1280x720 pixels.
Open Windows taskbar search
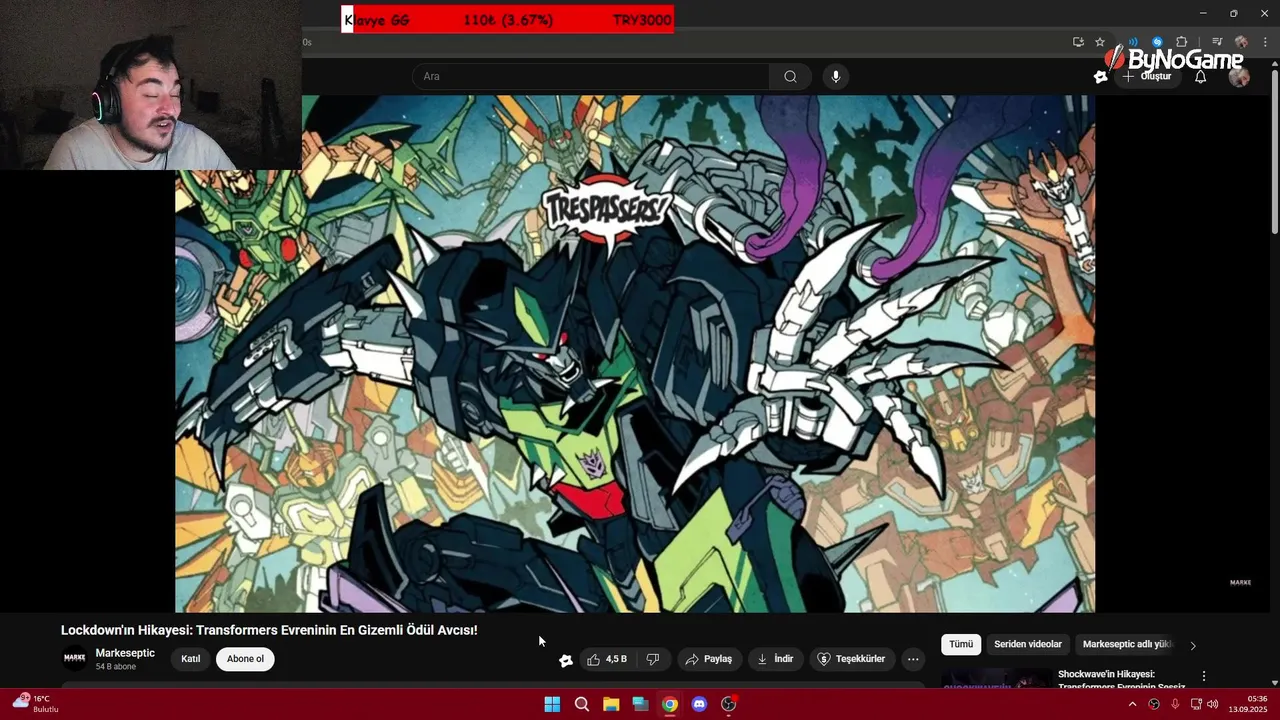(x=582, y=704)
